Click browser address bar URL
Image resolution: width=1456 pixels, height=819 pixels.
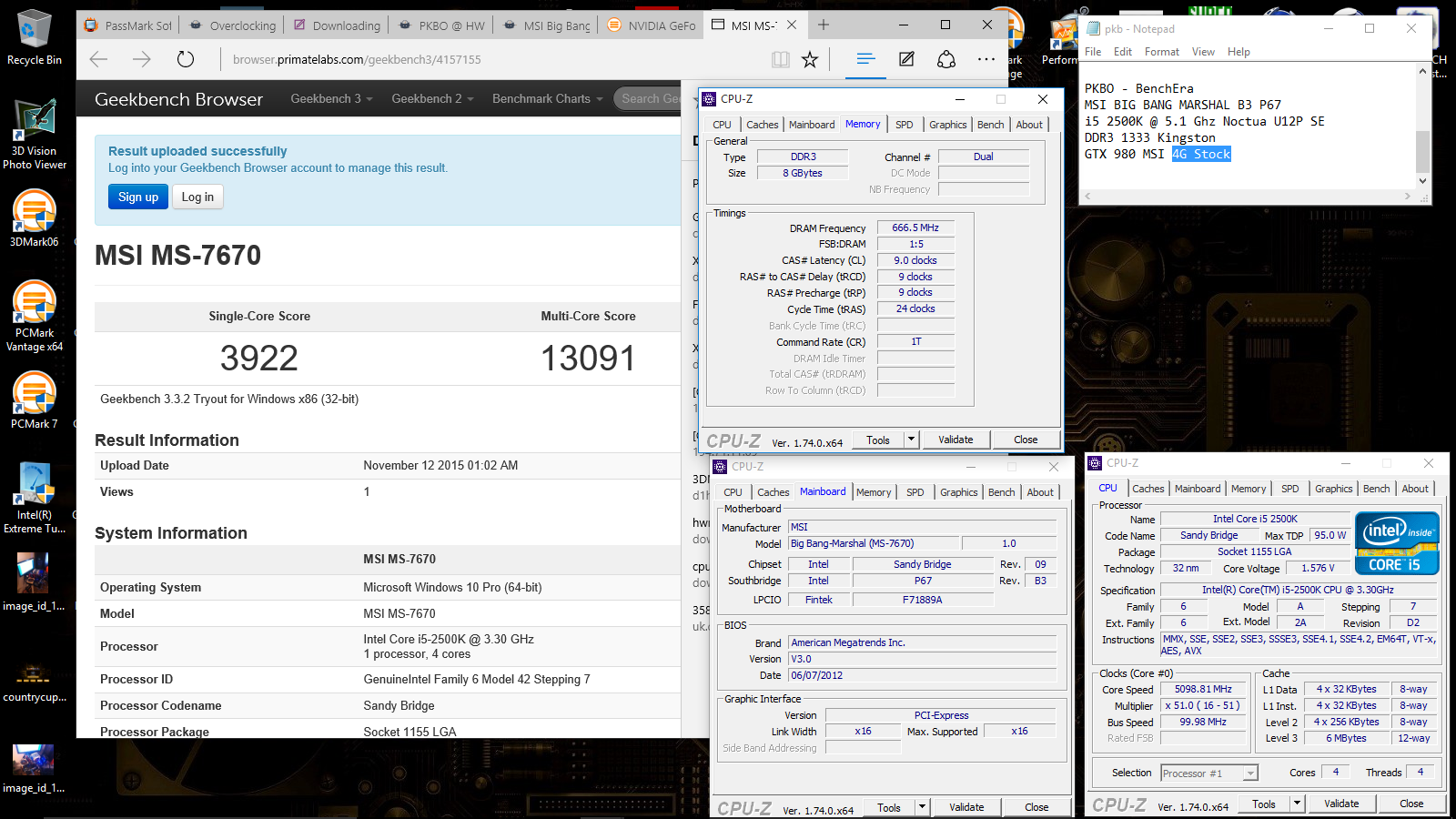(x=357, y=59)
